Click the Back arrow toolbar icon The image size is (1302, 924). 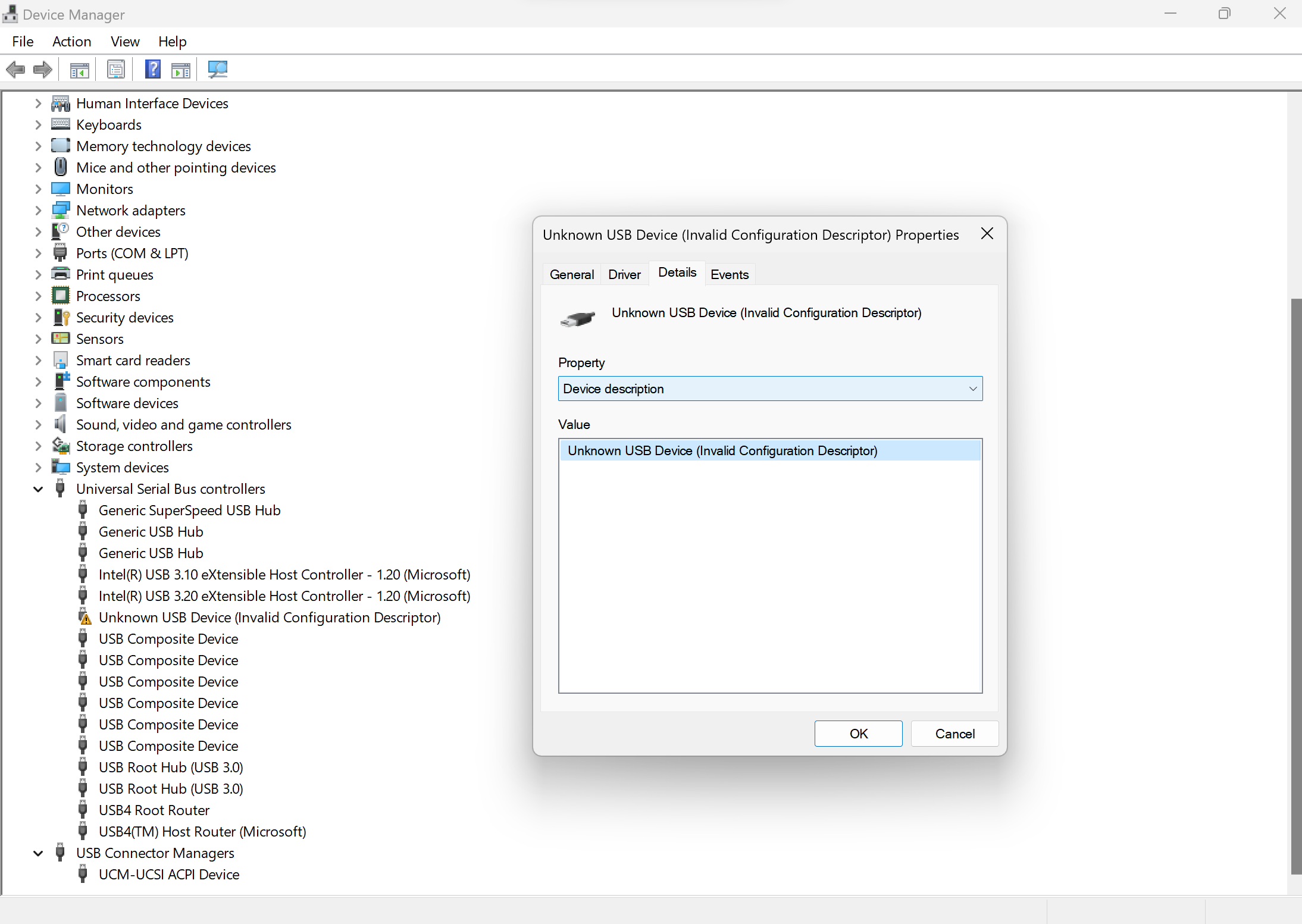click(15, 70)
